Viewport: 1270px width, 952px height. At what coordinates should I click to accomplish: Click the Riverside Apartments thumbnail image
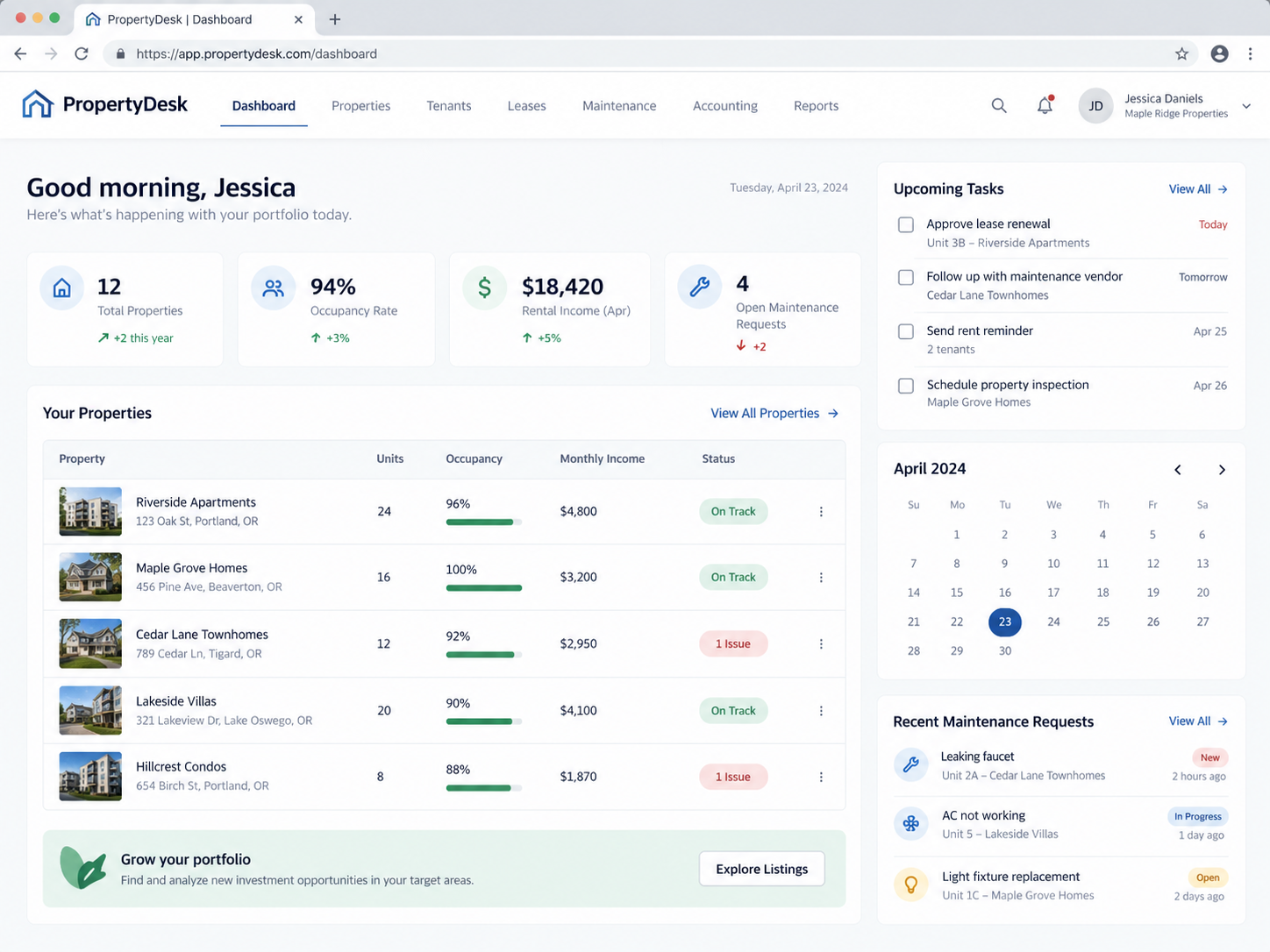90,512
